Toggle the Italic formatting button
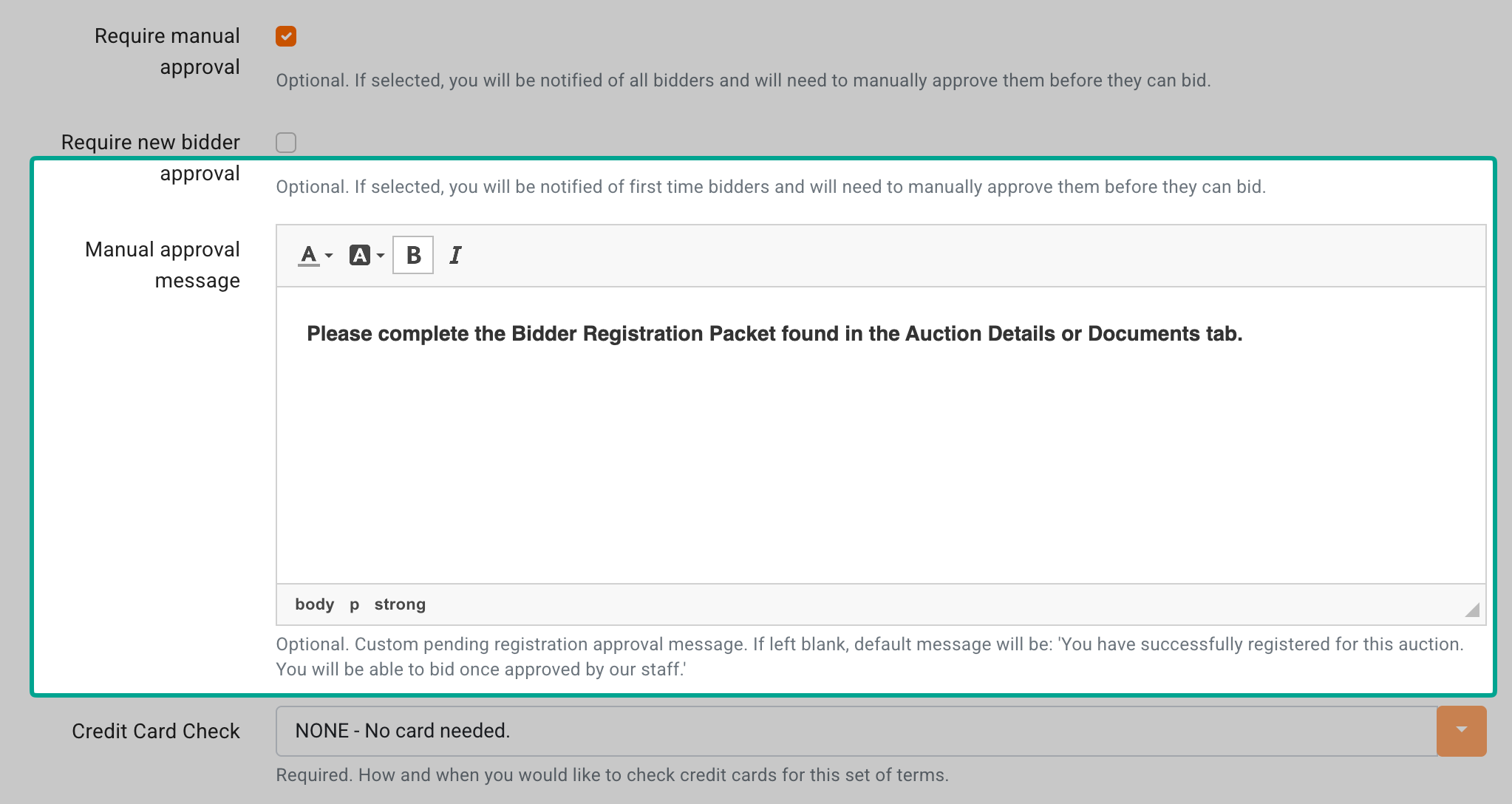This screenshot has width=1512, height=804. coord(455,255)
